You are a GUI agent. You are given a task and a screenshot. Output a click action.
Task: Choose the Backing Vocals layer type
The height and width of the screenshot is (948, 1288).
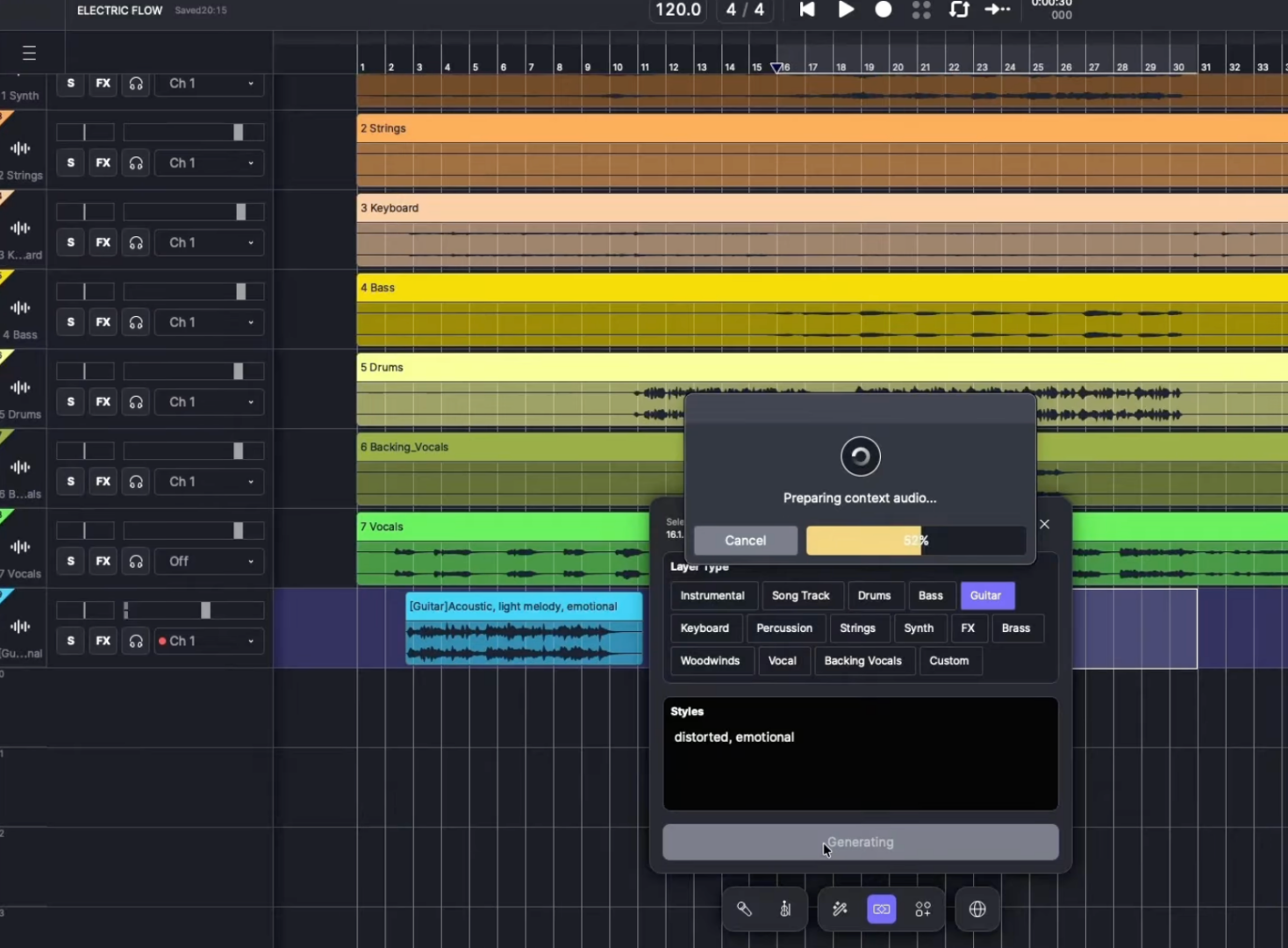point(862,661)
